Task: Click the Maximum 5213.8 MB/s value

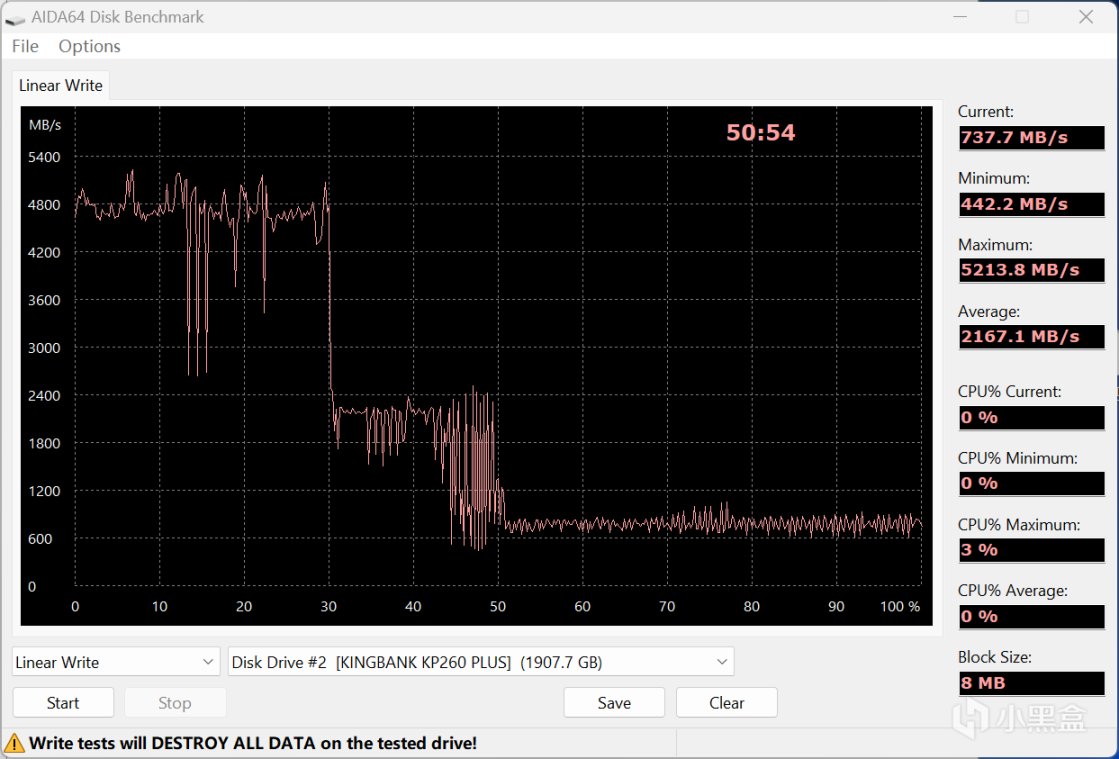Action: click(1031, 270)
